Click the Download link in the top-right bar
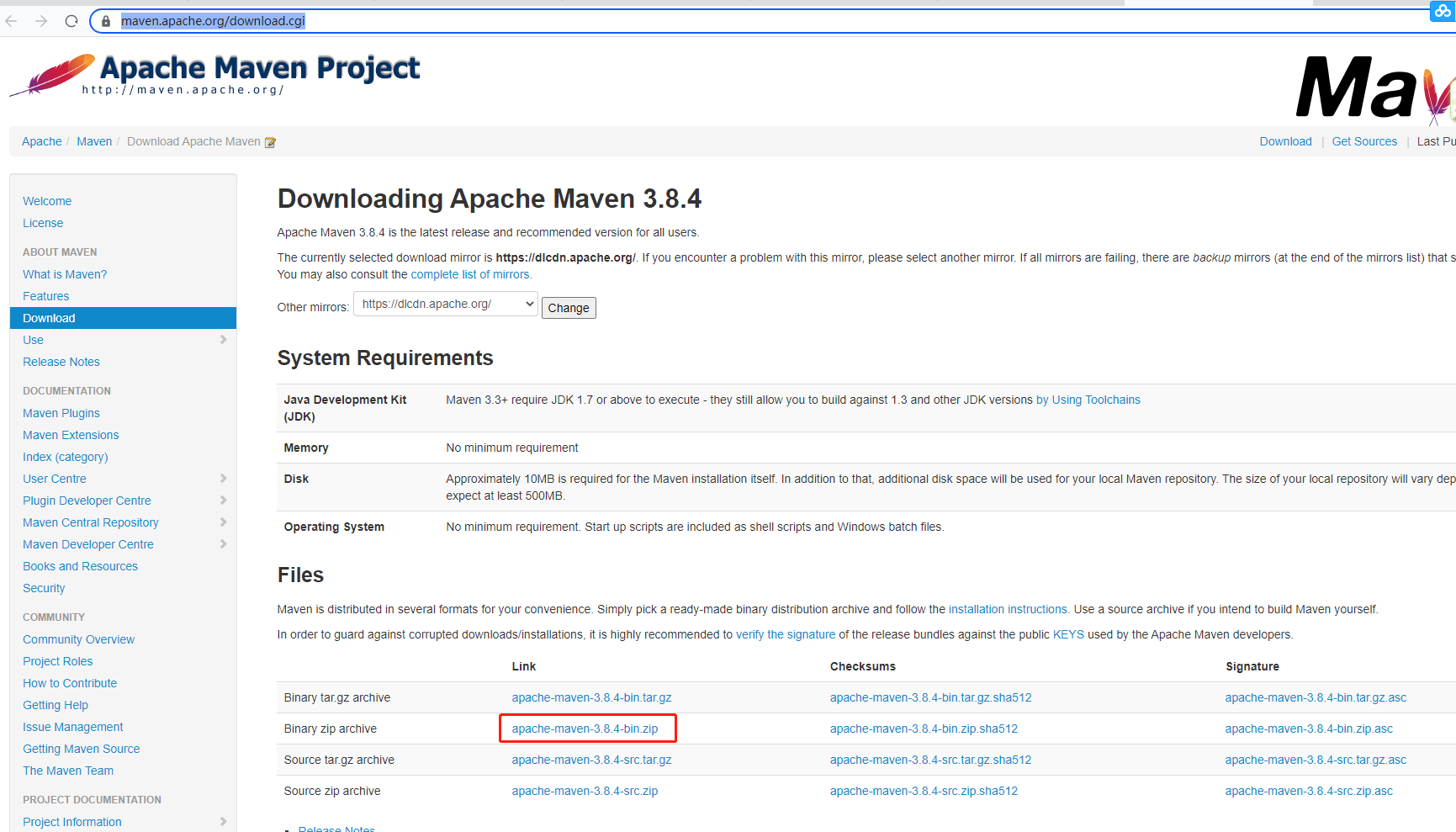This screenshot has height=832, width=1456. click(1285, 141)
